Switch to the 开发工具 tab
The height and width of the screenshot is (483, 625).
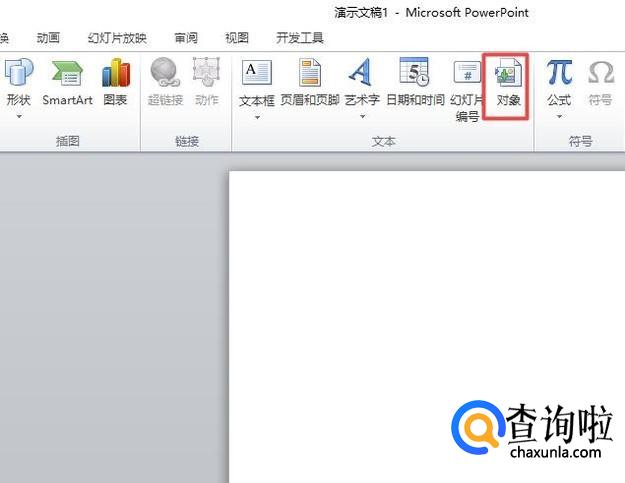click(x=299, y=38)
